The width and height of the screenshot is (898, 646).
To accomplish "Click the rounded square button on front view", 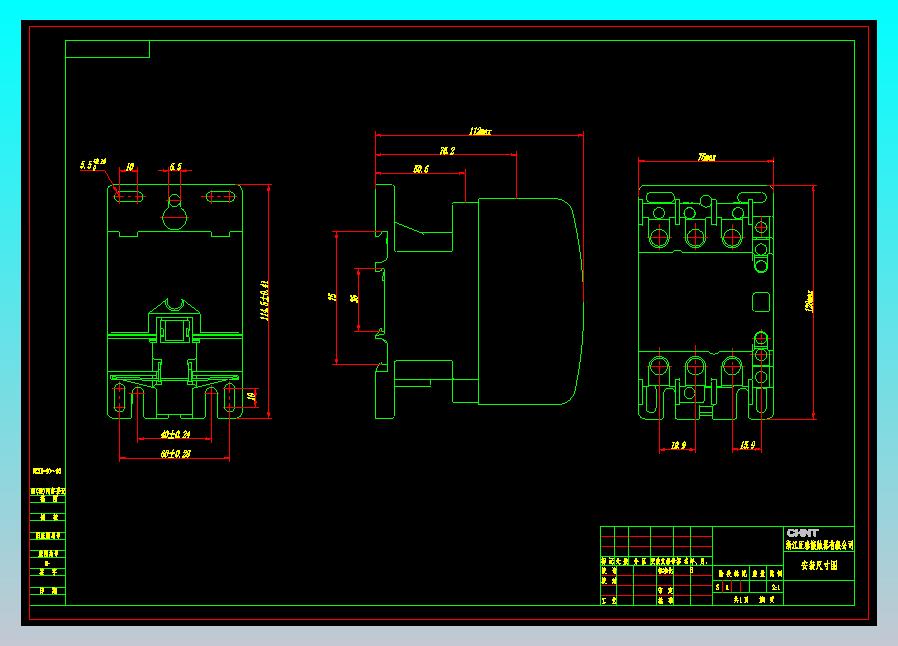I will pos(761,302).
